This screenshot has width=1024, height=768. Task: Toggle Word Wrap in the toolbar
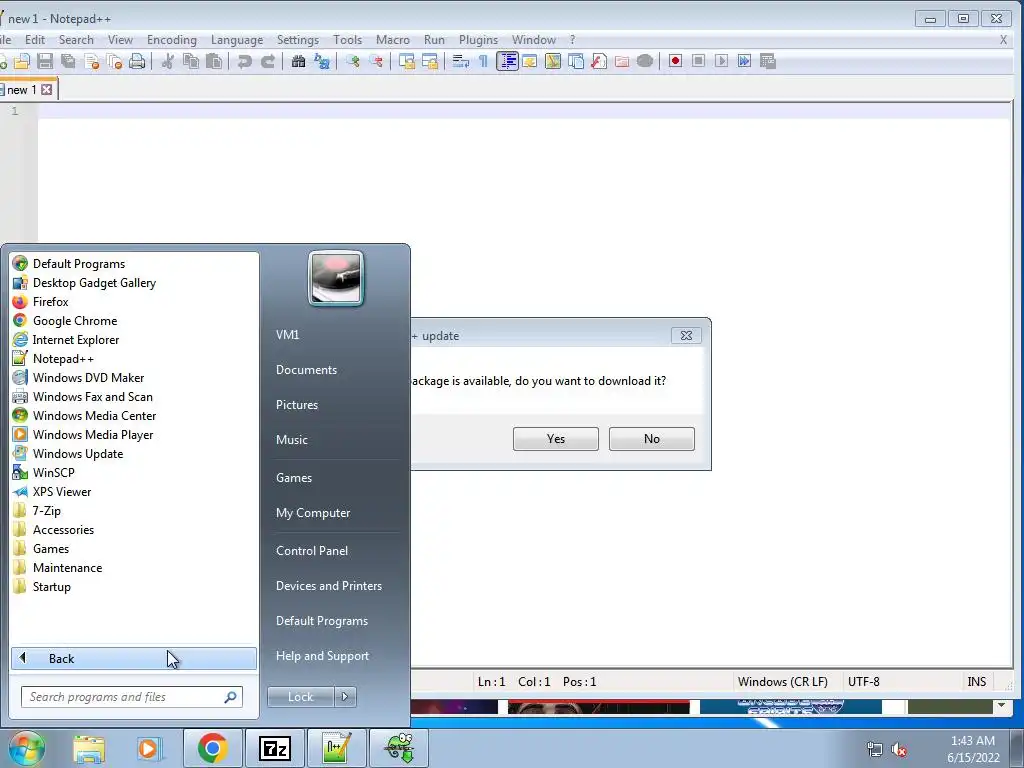tap(460, 61)
